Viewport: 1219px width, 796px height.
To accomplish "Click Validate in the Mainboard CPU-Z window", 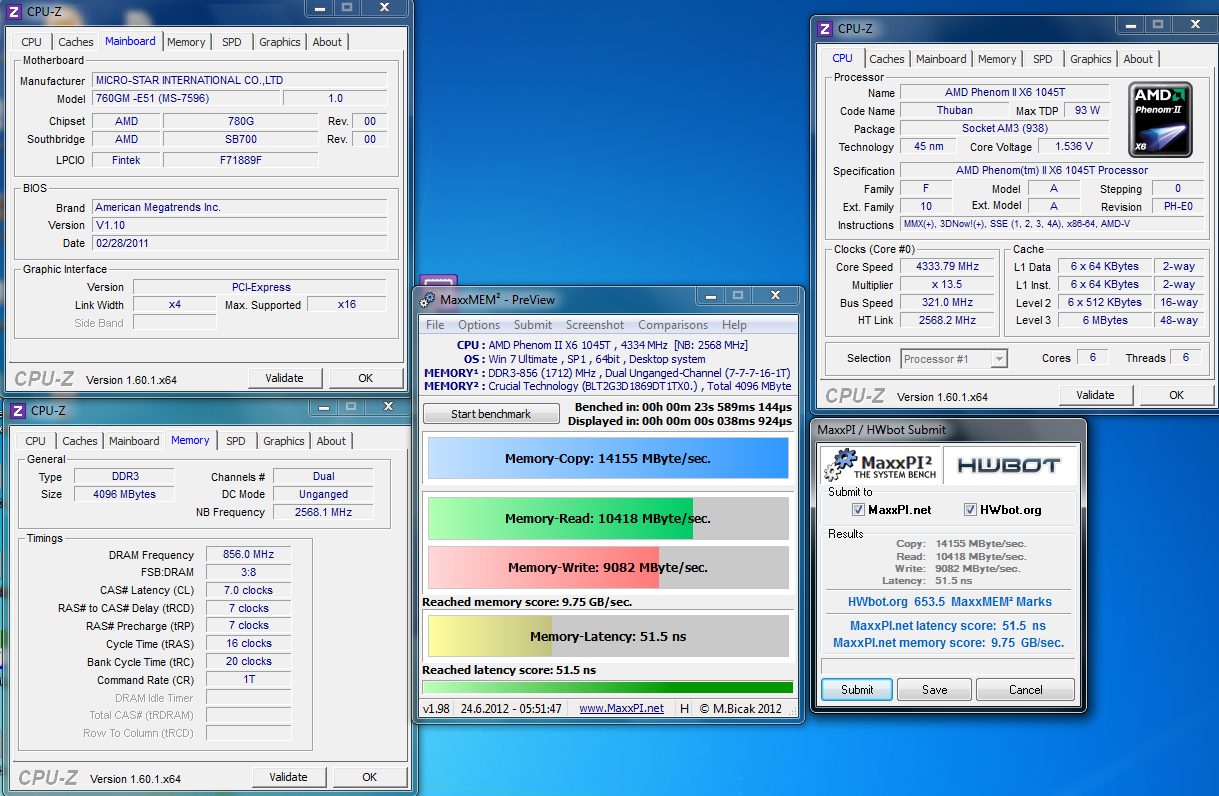I will coord(285,378).
